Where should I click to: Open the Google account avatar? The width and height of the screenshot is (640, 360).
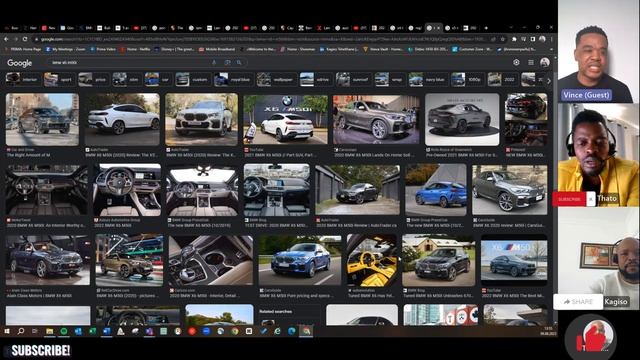(x=544, y=62)
